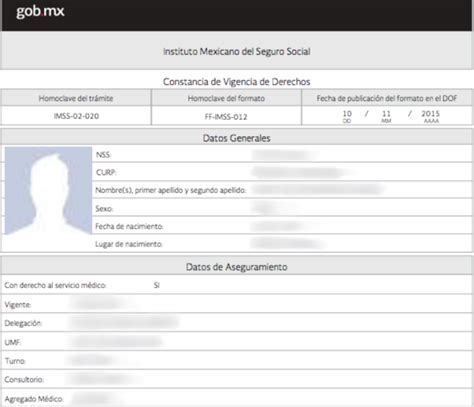Click the 'Datos Generales' section header
Screen dimensions: 474x407
[x=237, y=138]
